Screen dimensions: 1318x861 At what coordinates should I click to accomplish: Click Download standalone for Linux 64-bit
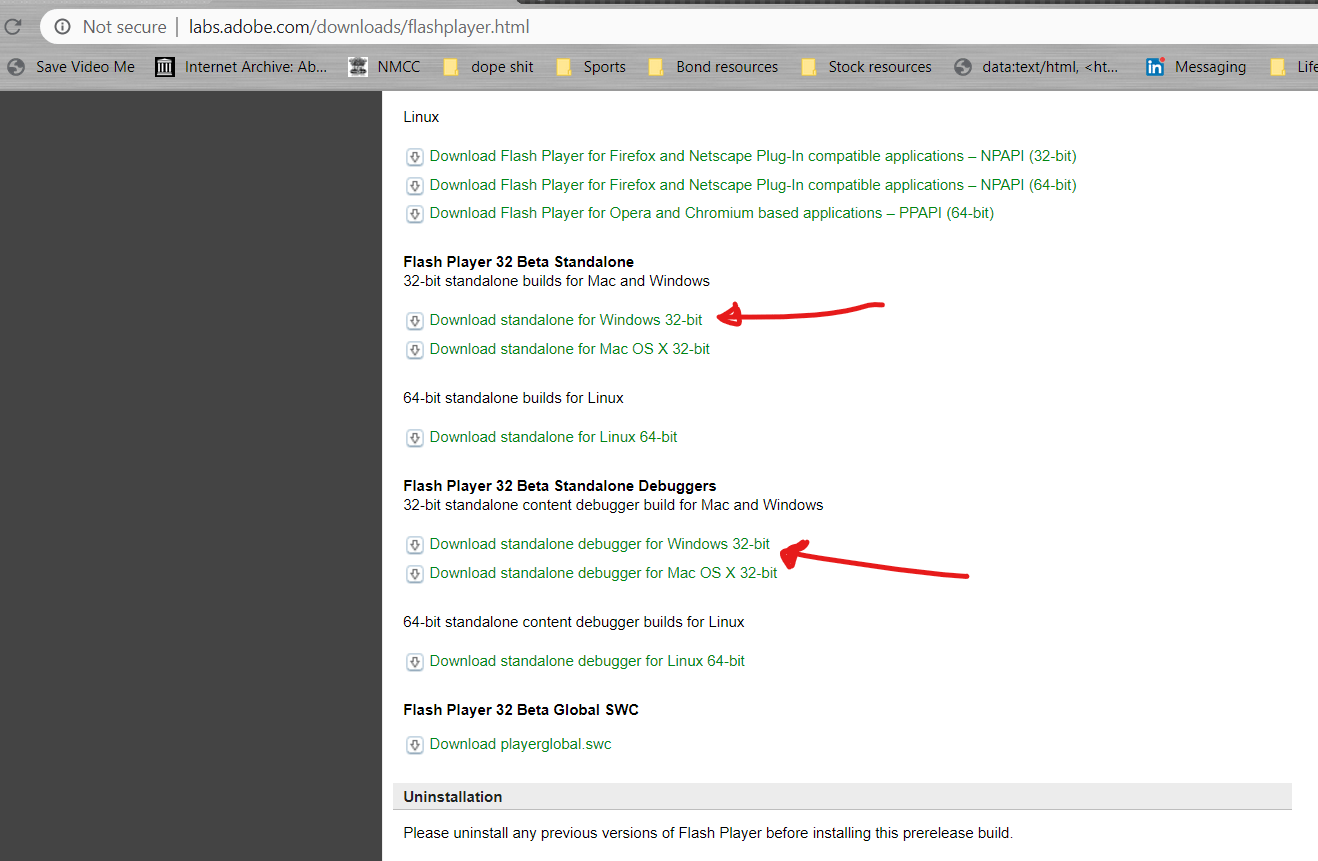(x=553, y=437)
